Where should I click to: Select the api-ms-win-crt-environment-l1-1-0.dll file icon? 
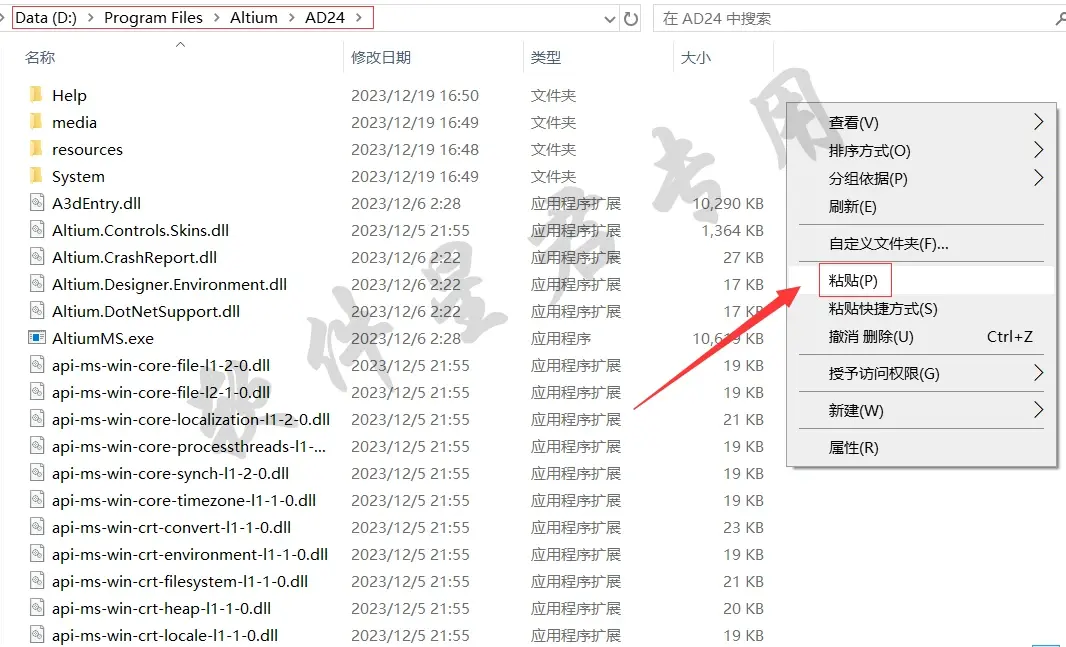point(37,554)
